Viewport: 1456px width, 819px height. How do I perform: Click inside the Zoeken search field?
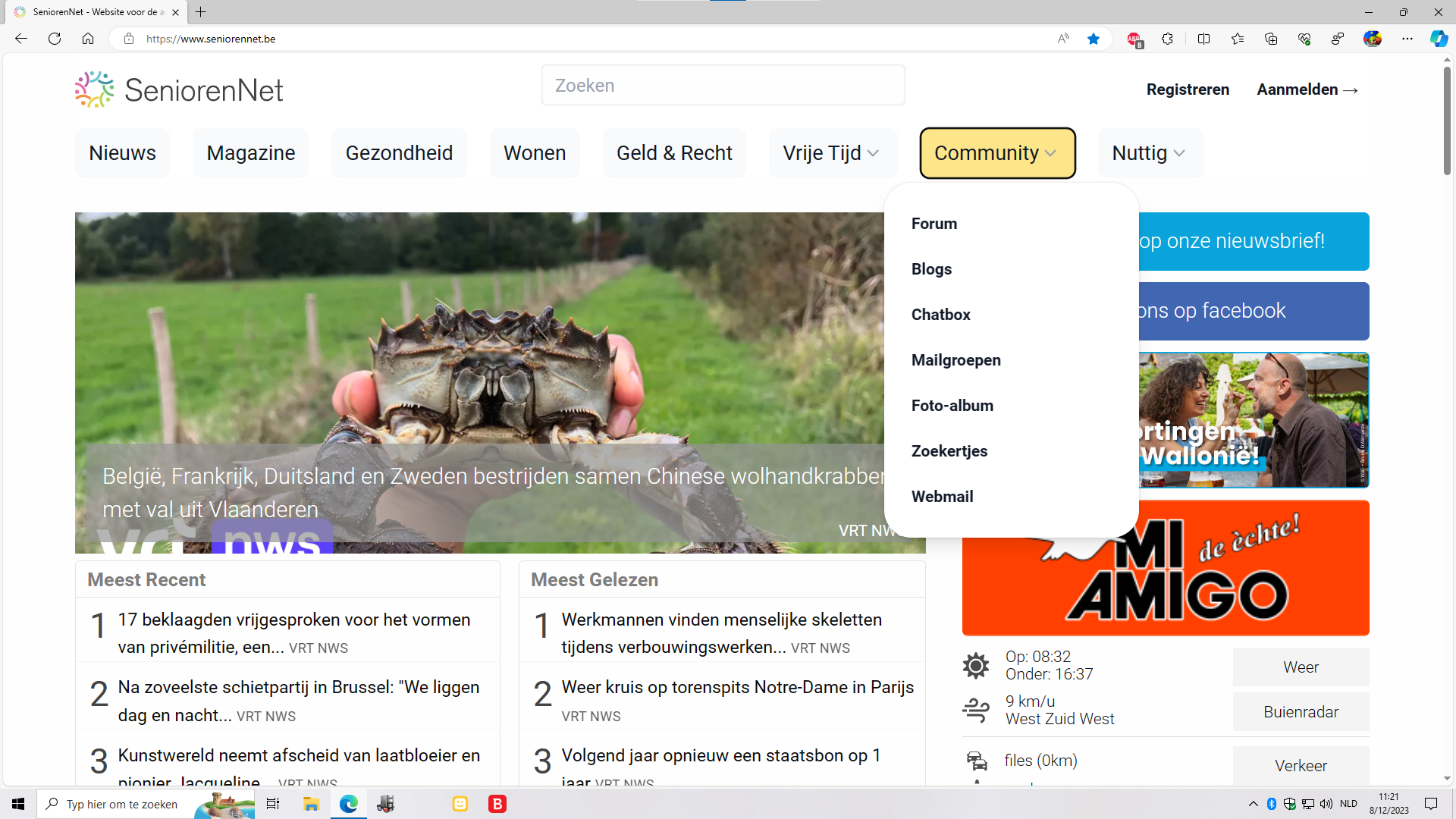722,85
